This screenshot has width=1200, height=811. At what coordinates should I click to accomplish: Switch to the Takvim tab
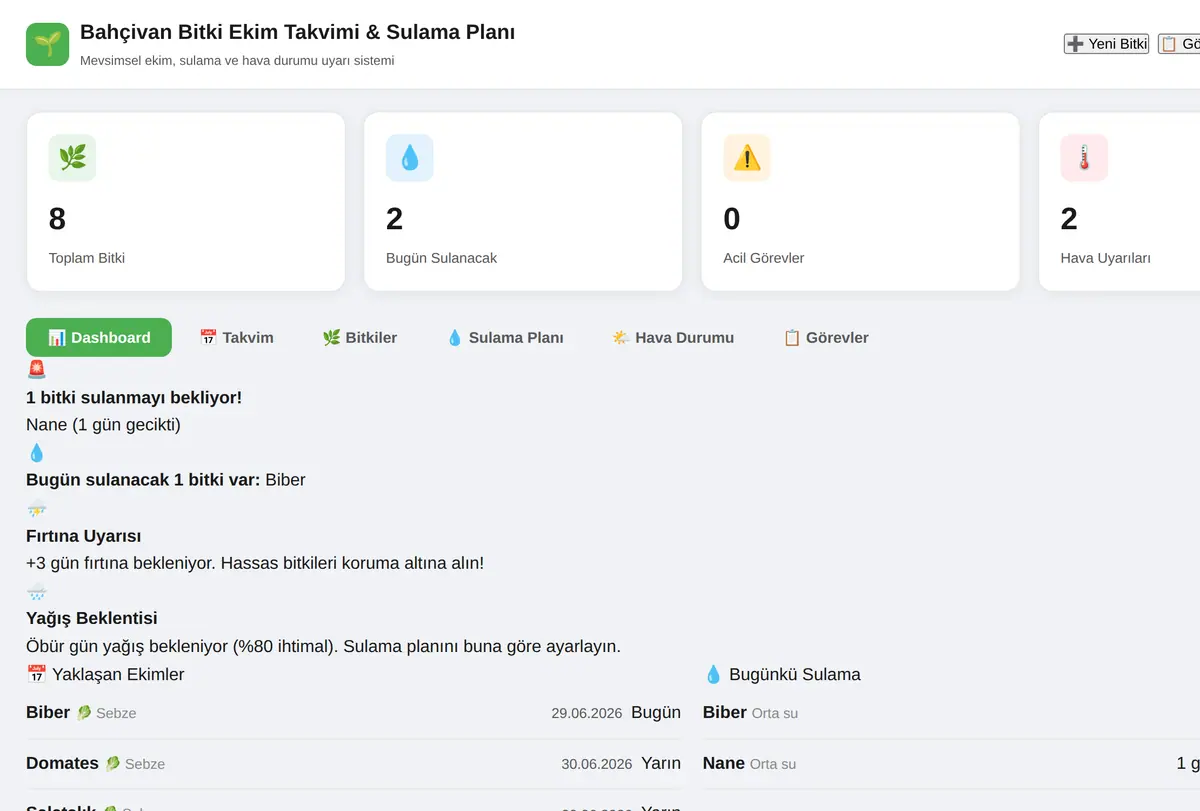click(236, 337)
